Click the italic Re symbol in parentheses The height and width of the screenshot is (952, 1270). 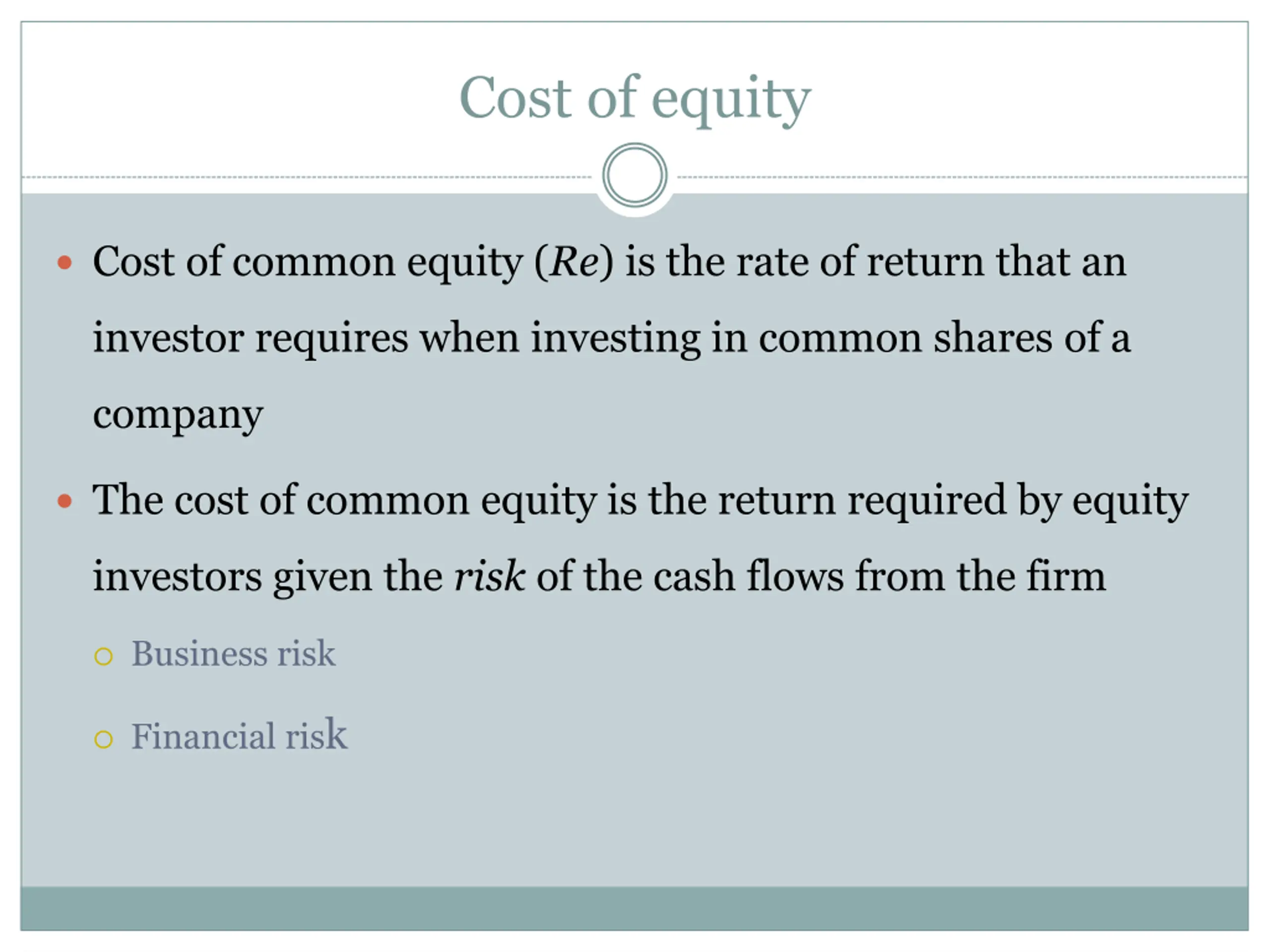coord(574,262)
